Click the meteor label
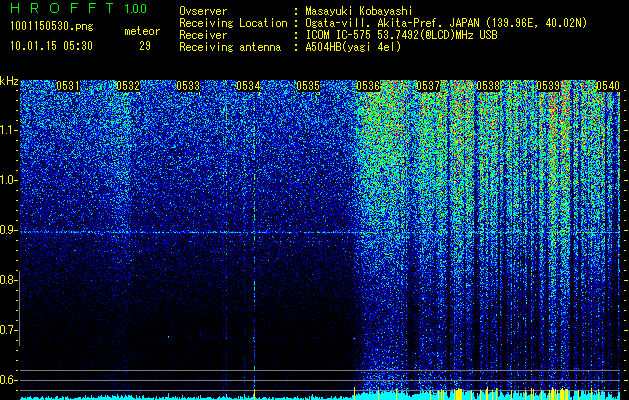 142,31
